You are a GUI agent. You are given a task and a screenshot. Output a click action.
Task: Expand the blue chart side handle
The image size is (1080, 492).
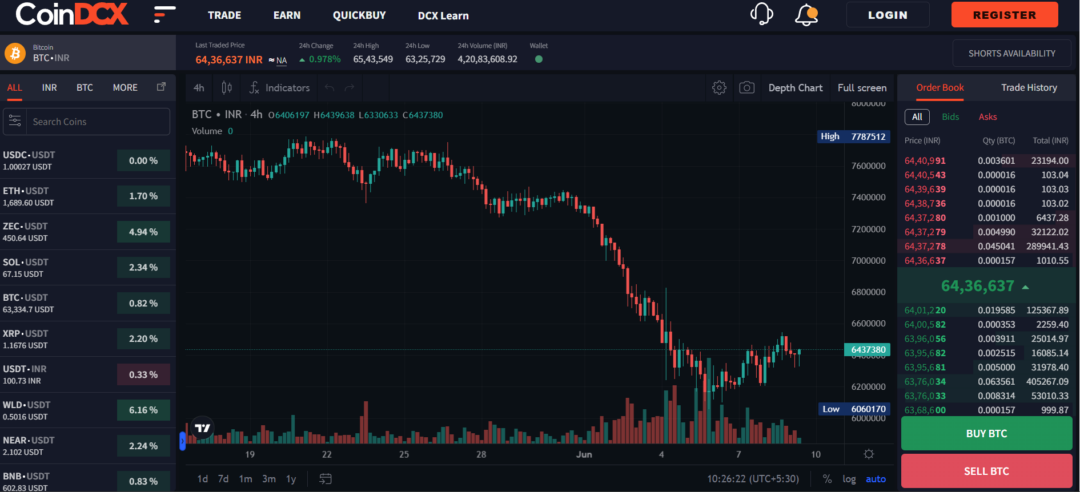click(183, 441)
